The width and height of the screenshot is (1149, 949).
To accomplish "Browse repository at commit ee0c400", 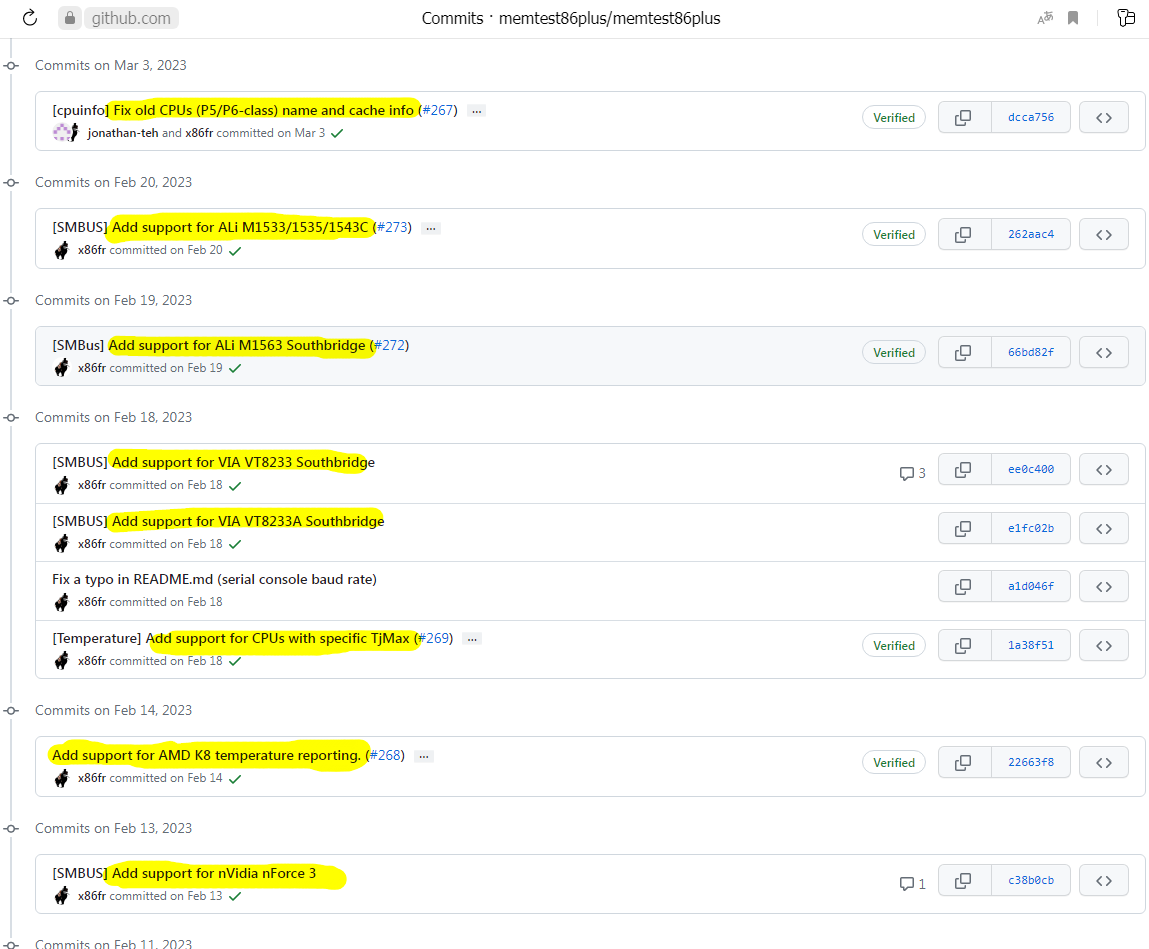I will click(1104, 469).
